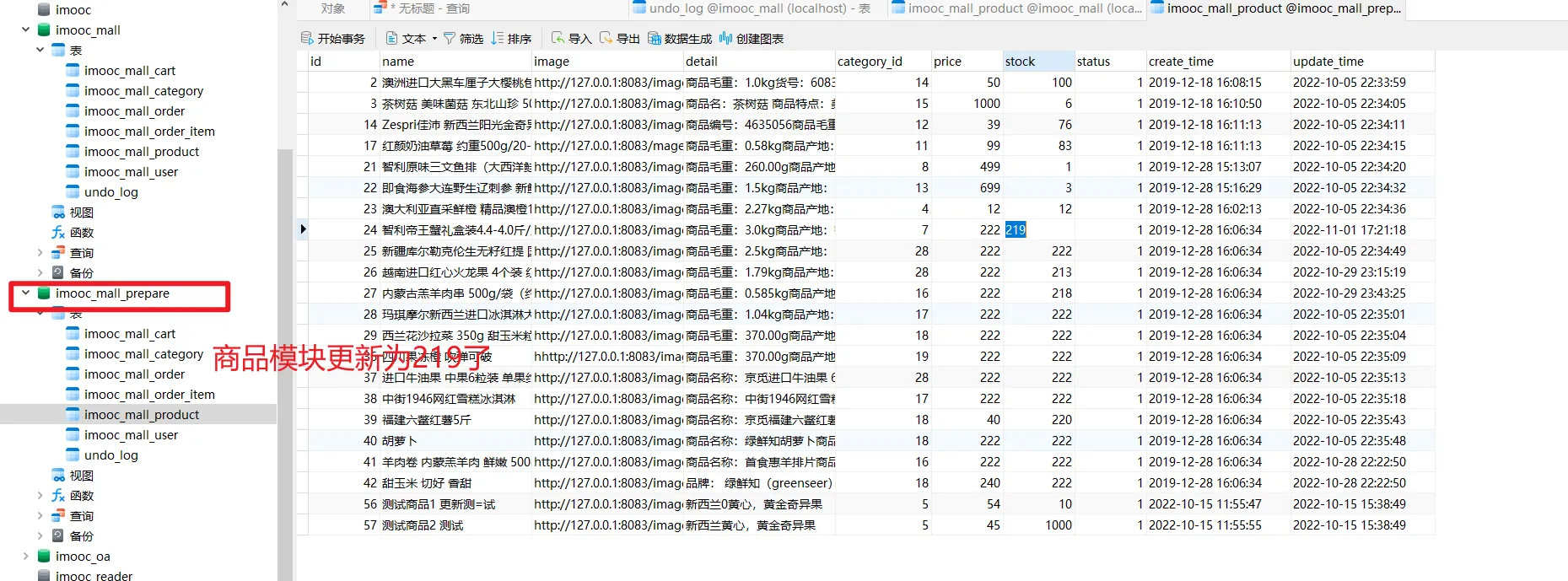The height and width of the screenshot is (581, 1568).
Task: Click the Begin Transaction (开始事务) icon
Action: (307, 39)
